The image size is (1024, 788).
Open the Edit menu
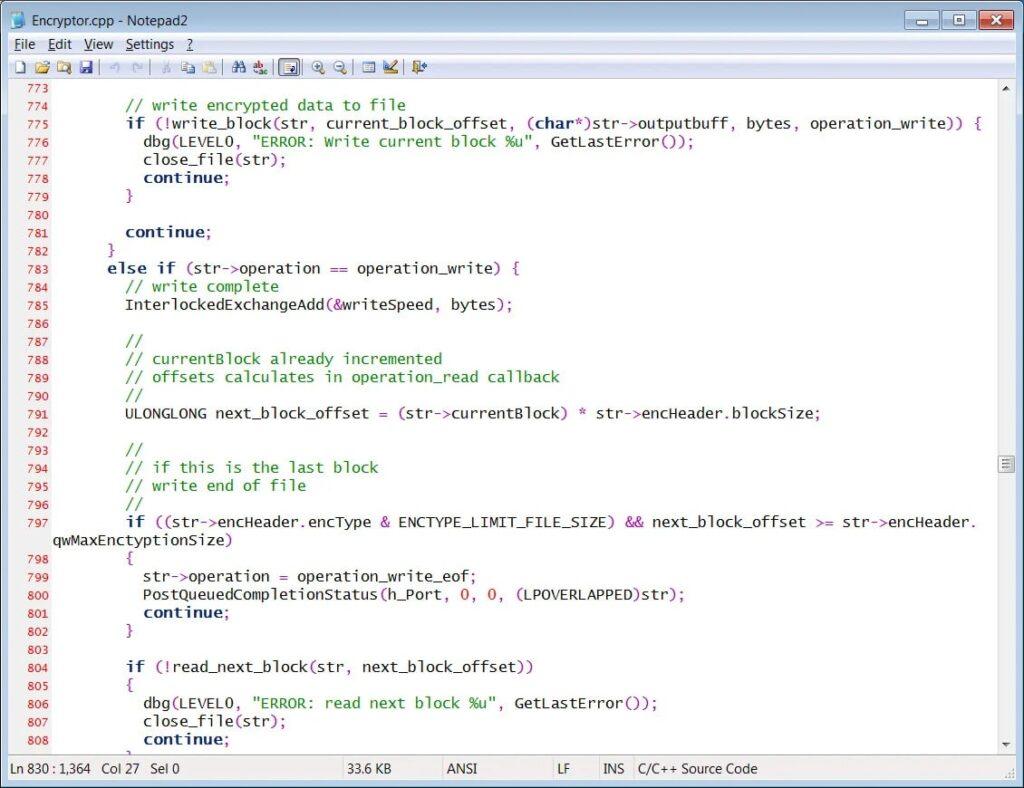tap(59, 44)
